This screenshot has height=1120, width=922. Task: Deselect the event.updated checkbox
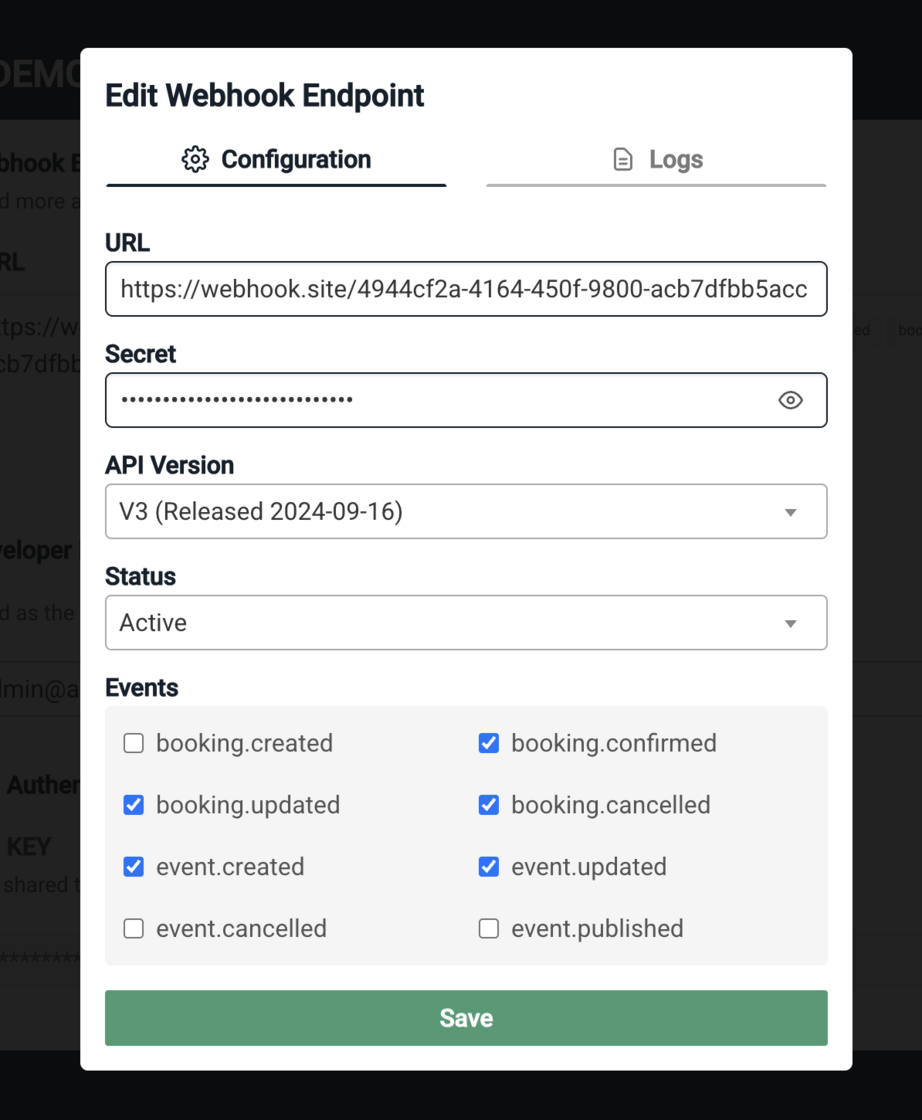click(x=489, y=867)
